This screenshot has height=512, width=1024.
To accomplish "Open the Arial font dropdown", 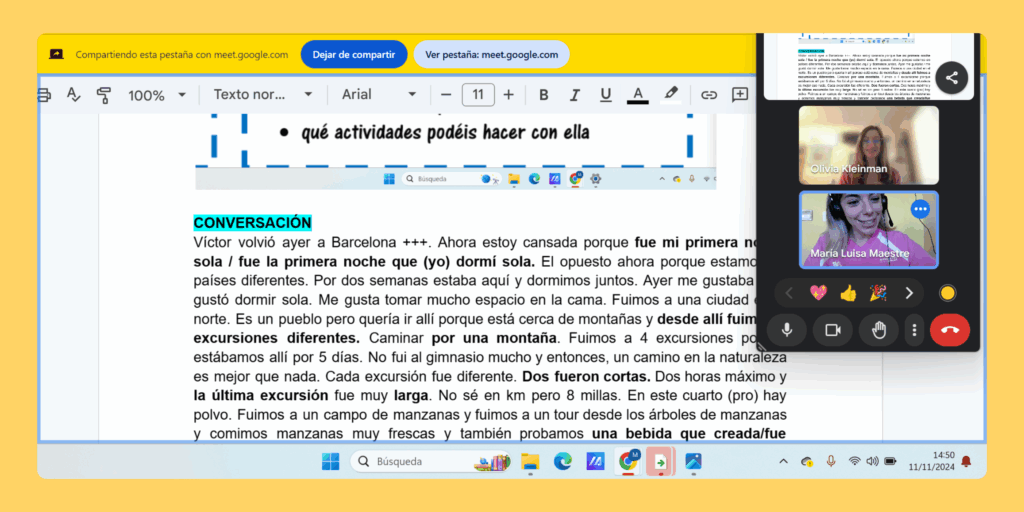I will pyautogui.click(x=379, y=95).
